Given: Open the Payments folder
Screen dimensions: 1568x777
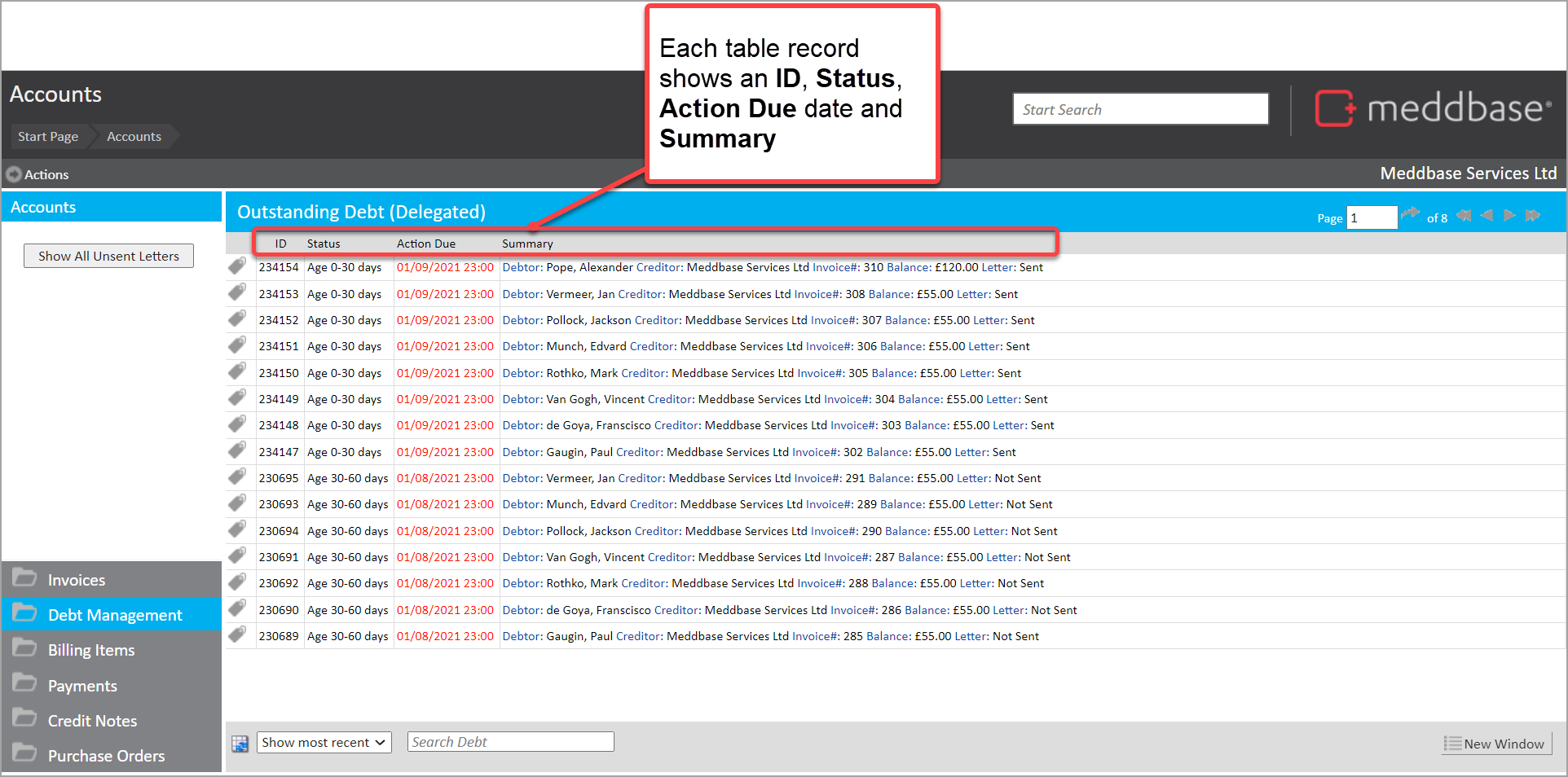Looking at the screenshot, I should click(82, 686).
